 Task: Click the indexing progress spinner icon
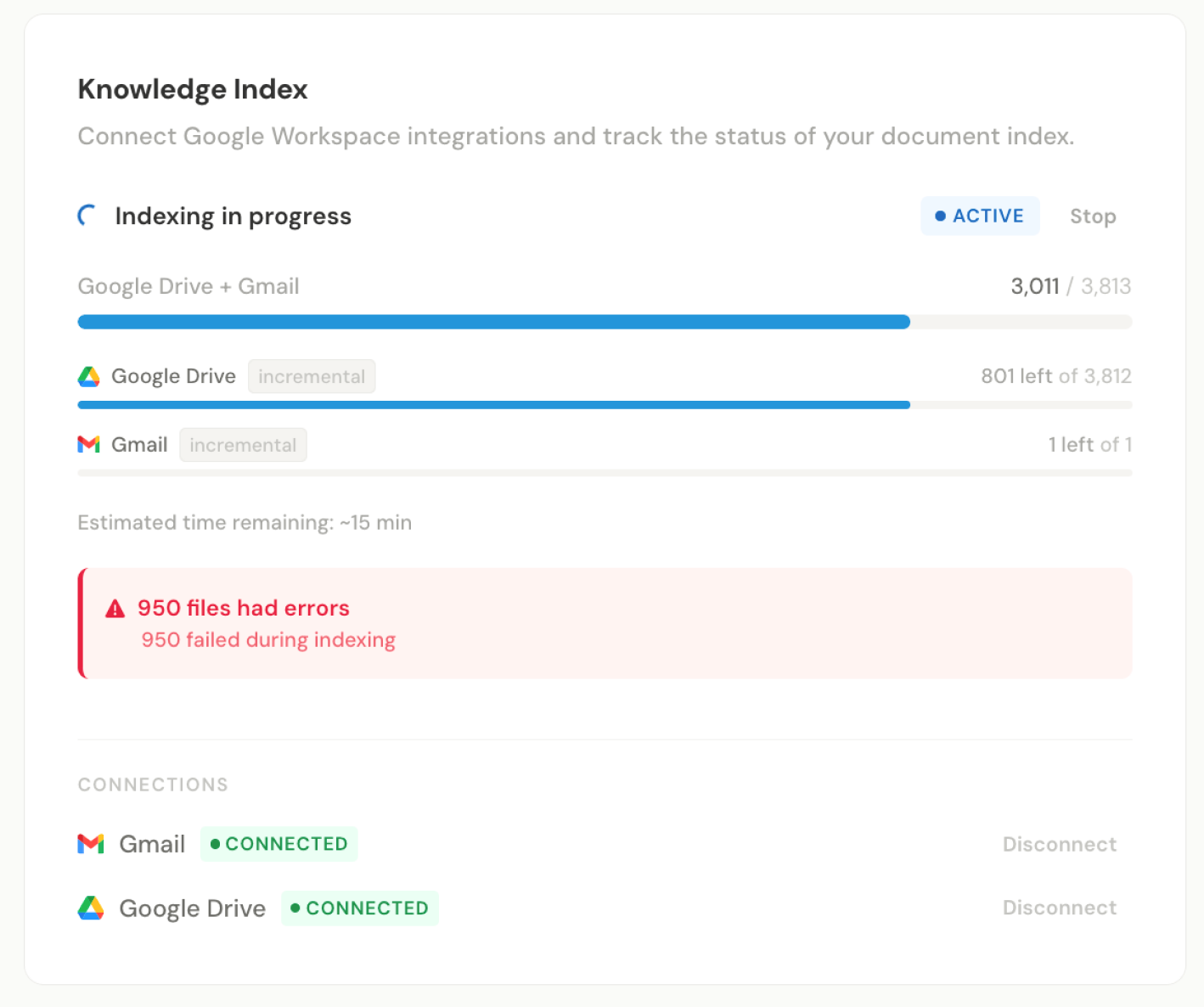tap(87, 216)
